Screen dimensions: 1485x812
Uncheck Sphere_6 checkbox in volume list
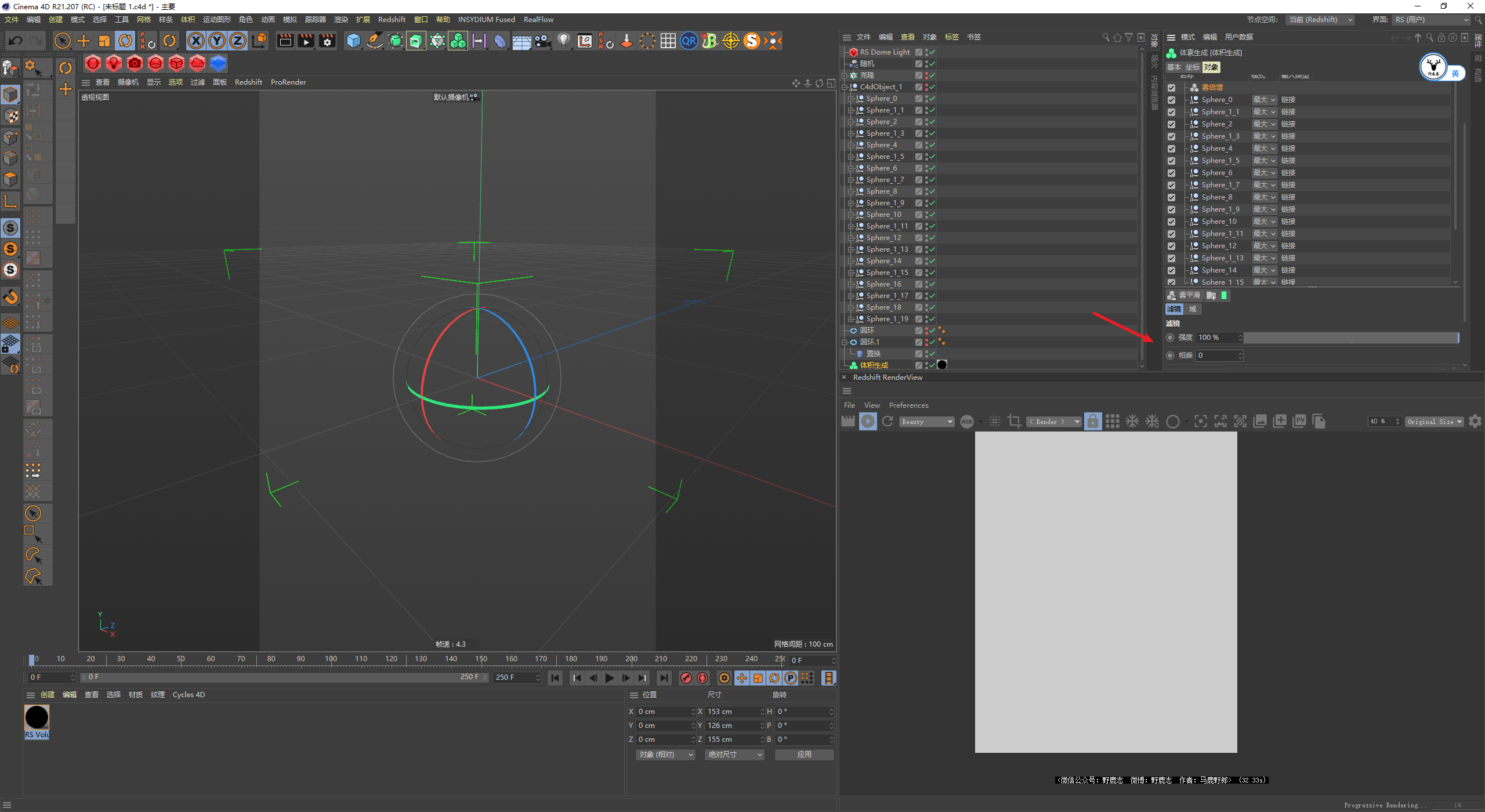(x=1172, y=173)
